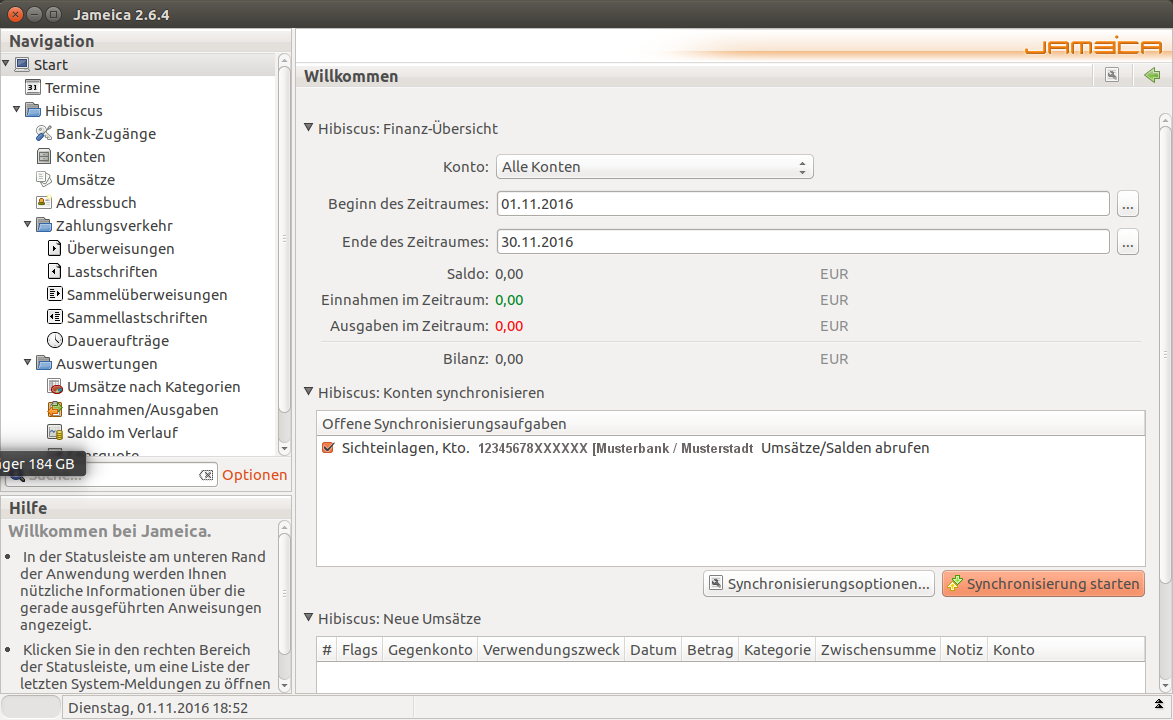Screen dimensions: 1173x720
Task: Click the Zahlungsverkehr folder icon
Action: coord(44,225)
